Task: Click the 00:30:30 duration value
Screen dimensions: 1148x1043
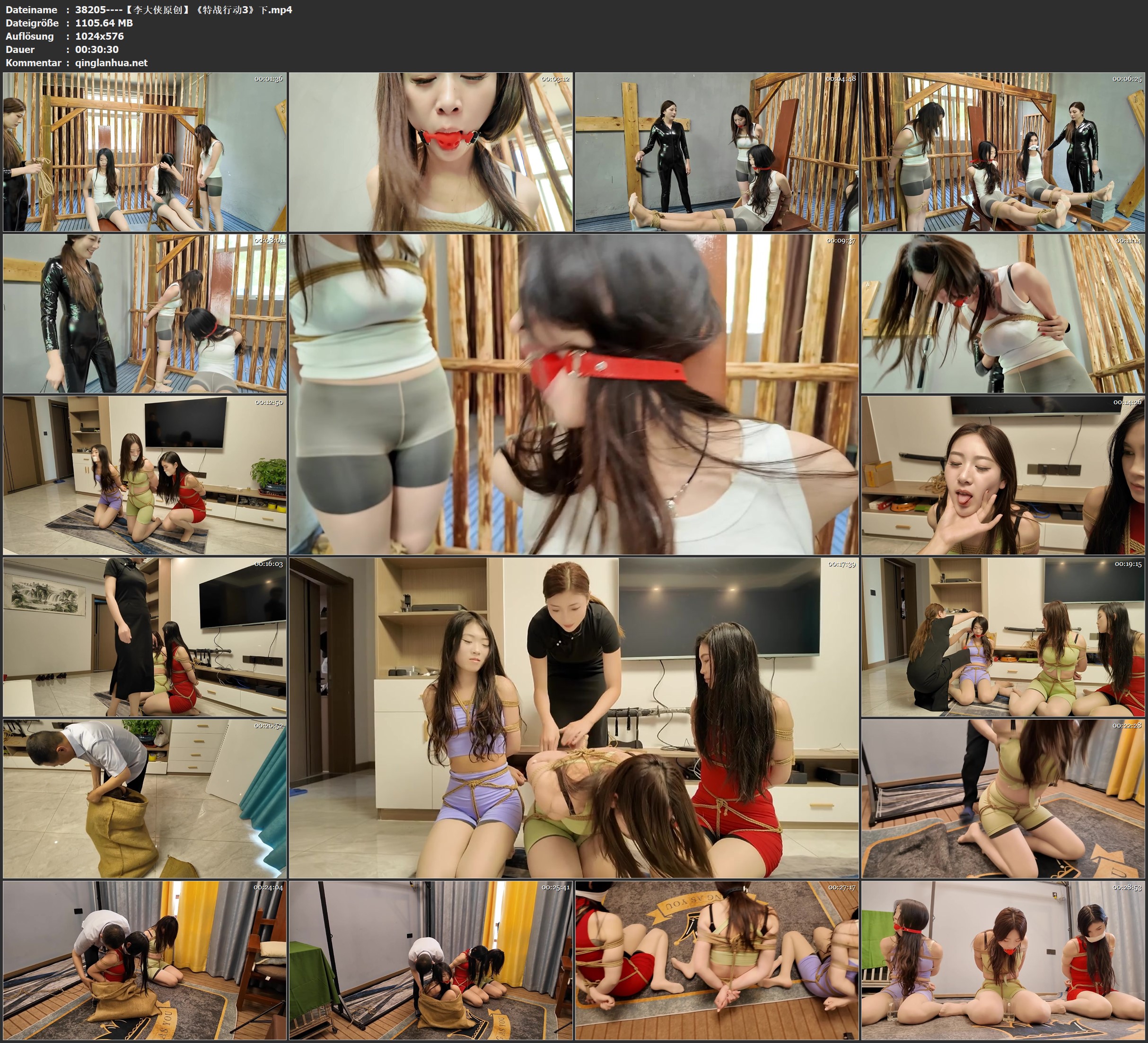Action: click(97, 50)
